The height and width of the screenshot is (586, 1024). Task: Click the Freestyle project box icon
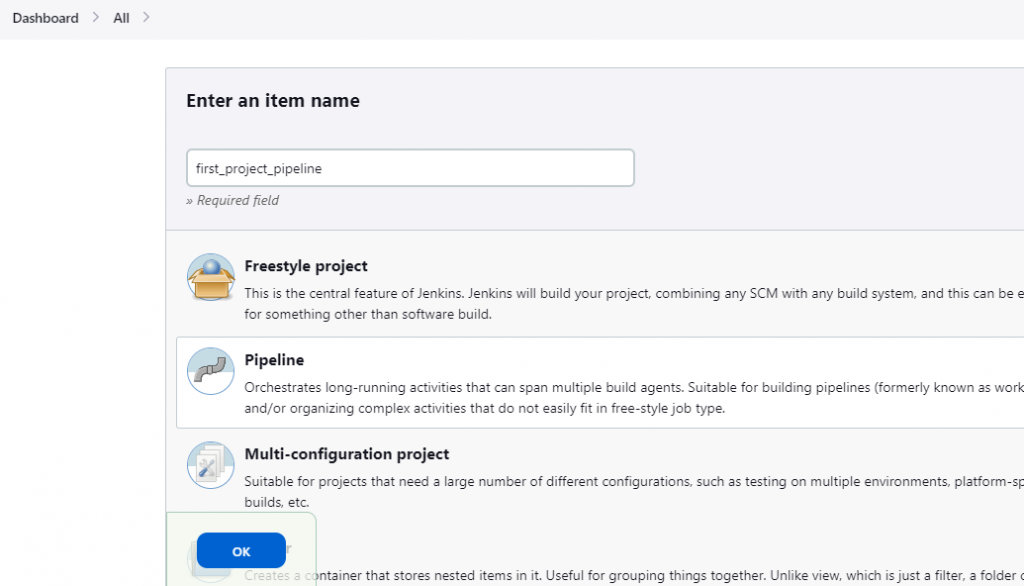tap(211, 277)
